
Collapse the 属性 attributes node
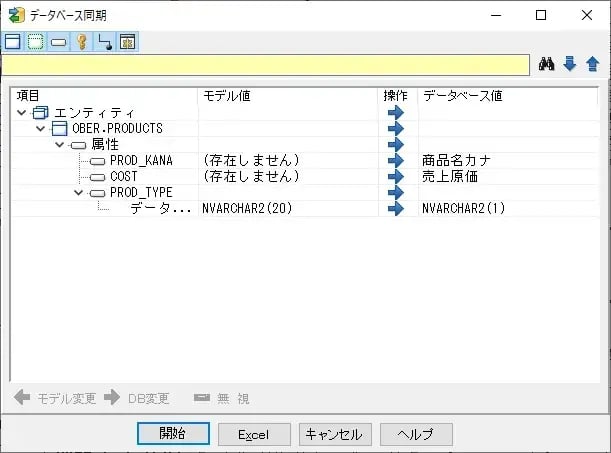[x=60, y=145]
